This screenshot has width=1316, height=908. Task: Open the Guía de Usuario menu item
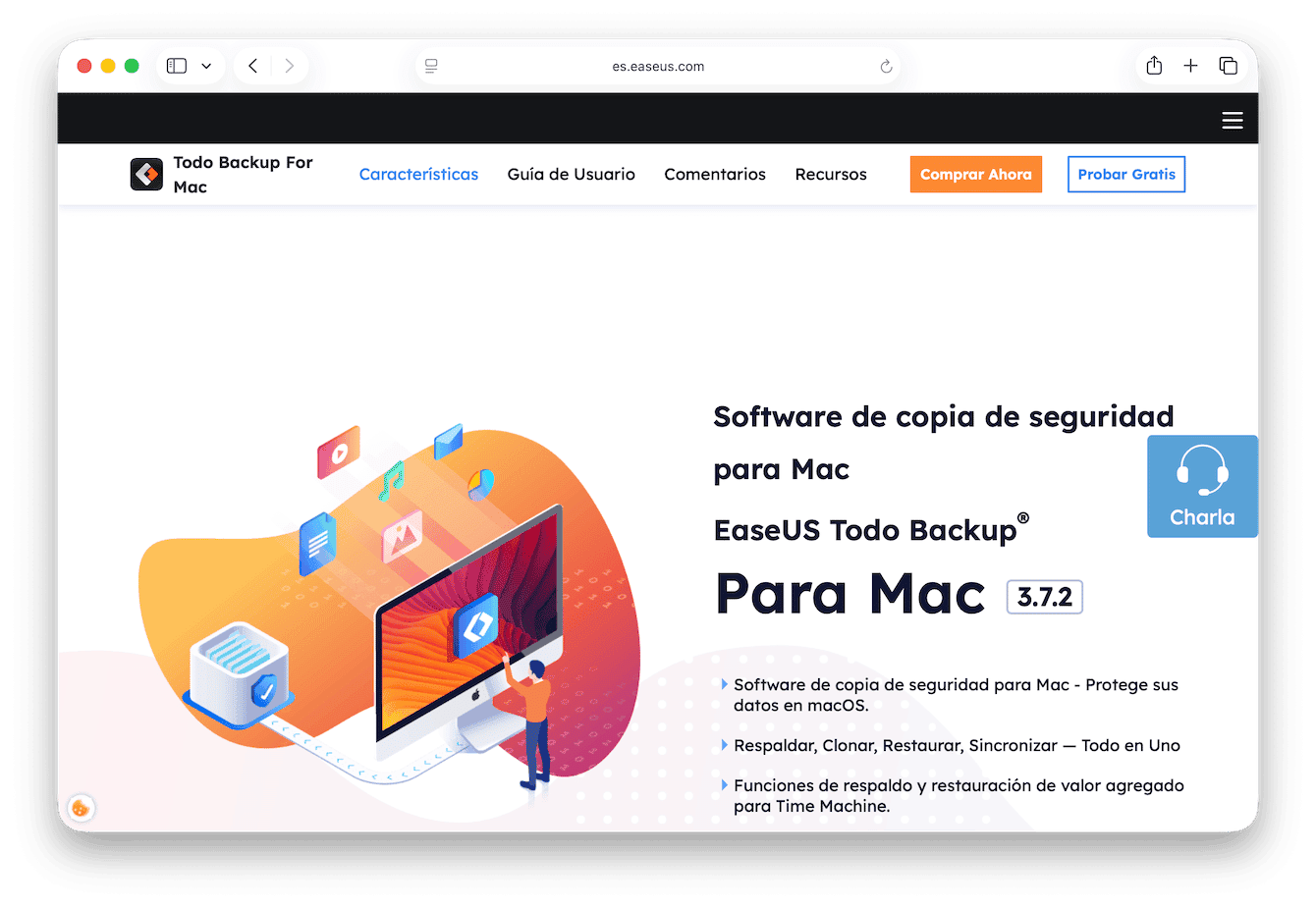tap(571, 174)
